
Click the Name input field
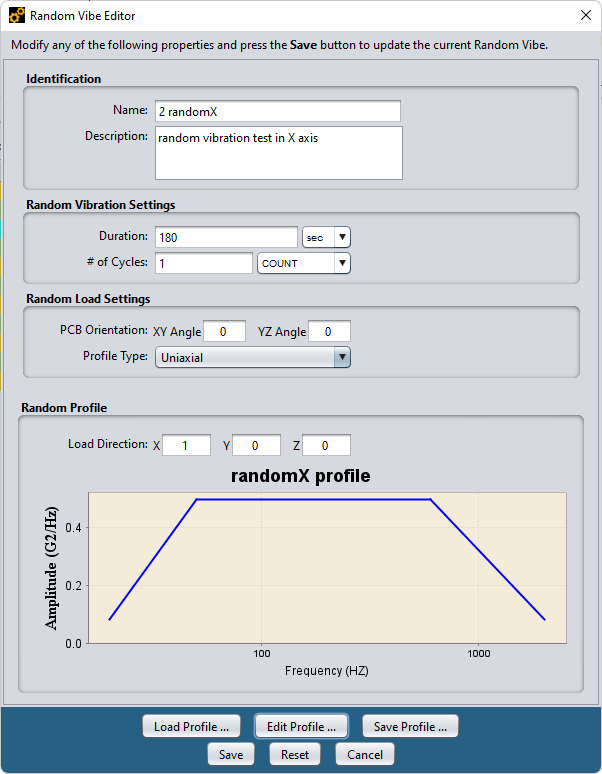277,111
